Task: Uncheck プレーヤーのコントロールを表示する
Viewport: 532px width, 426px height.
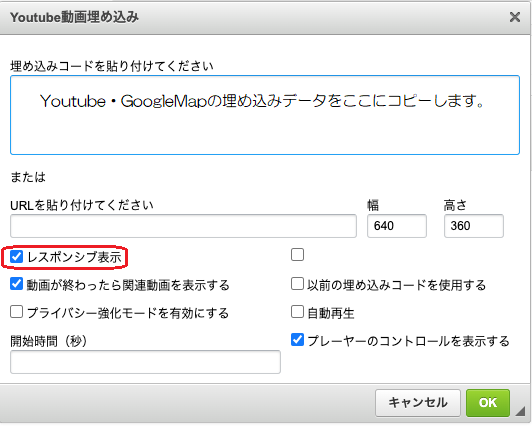Action: point(297,340)
